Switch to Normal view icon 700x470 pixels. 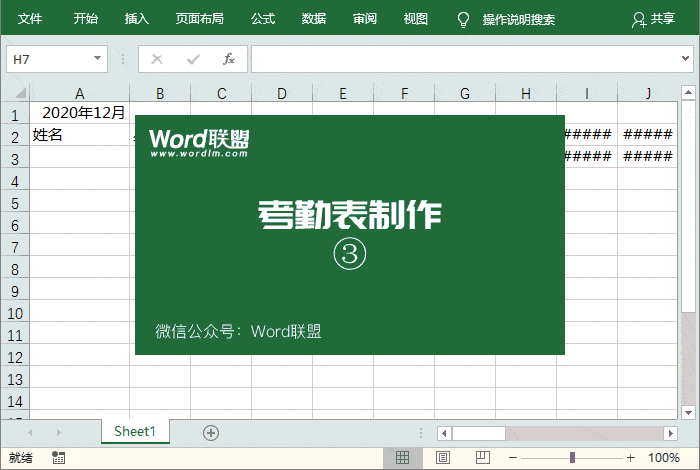tap(402, 458)
